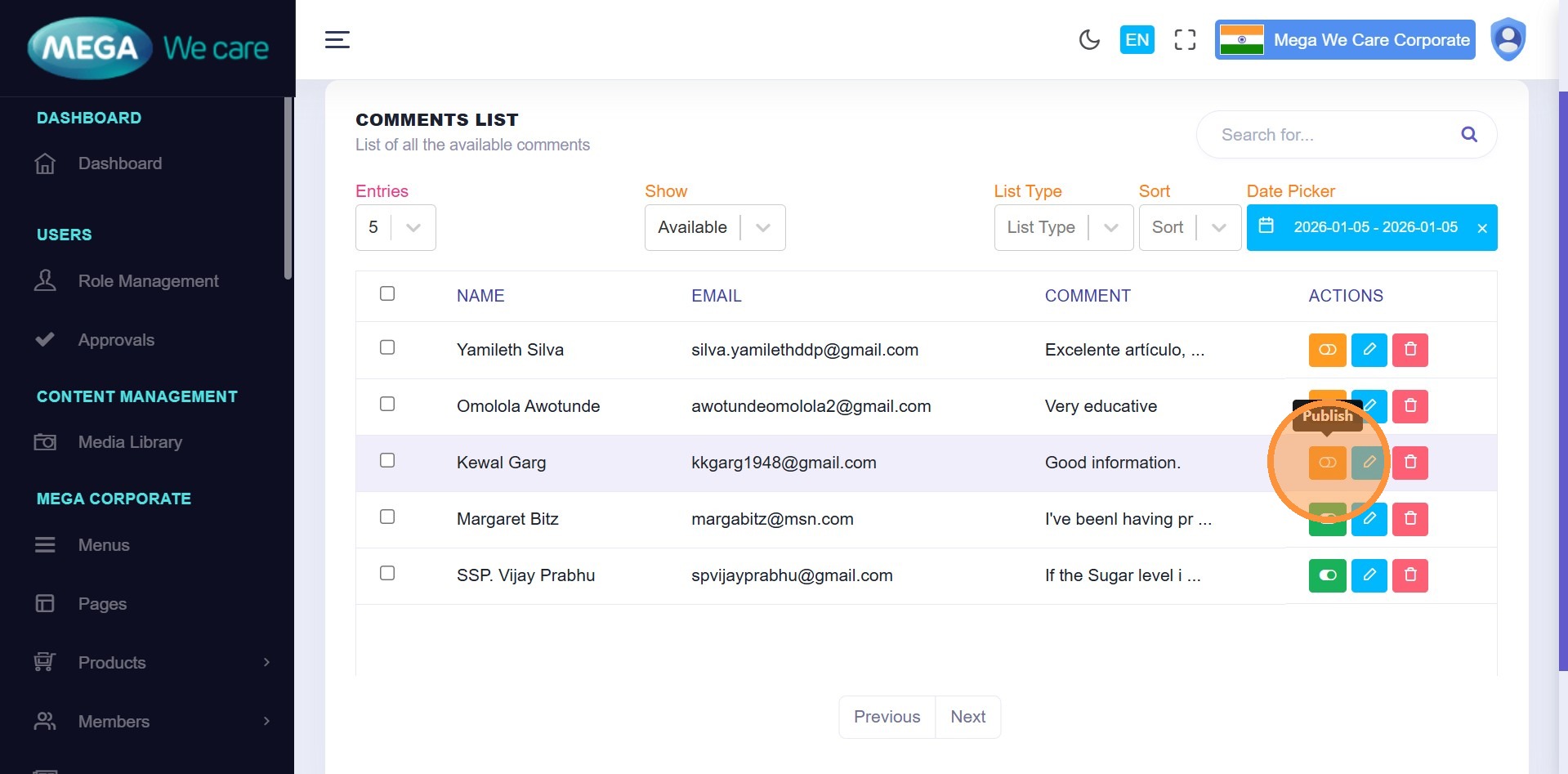
Task: Edit SSP. Vijay Prabhu's comment
Action: [1369, 575]
